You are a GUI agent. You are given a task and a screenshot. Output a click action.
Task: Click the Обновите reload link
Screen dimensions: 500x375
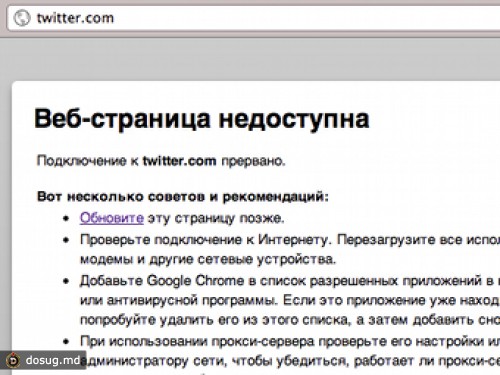tap(112, 218)
